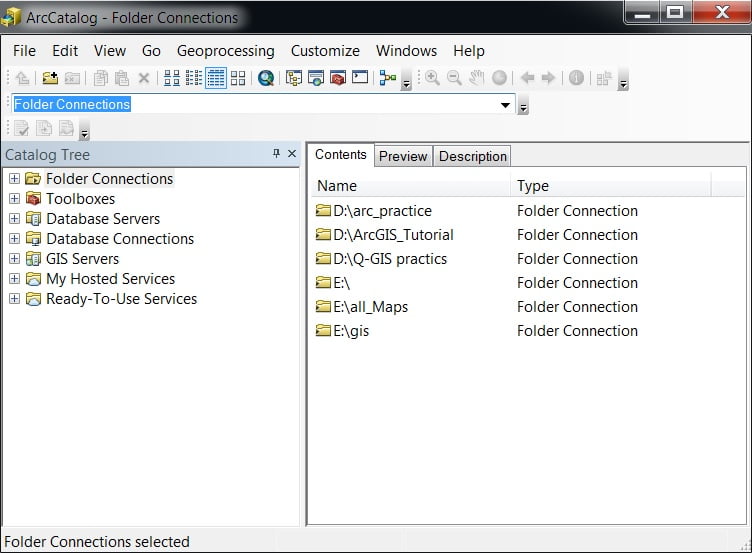Sort by Type column header
Viewport: 752px width, 553px height.
point(611,186)
